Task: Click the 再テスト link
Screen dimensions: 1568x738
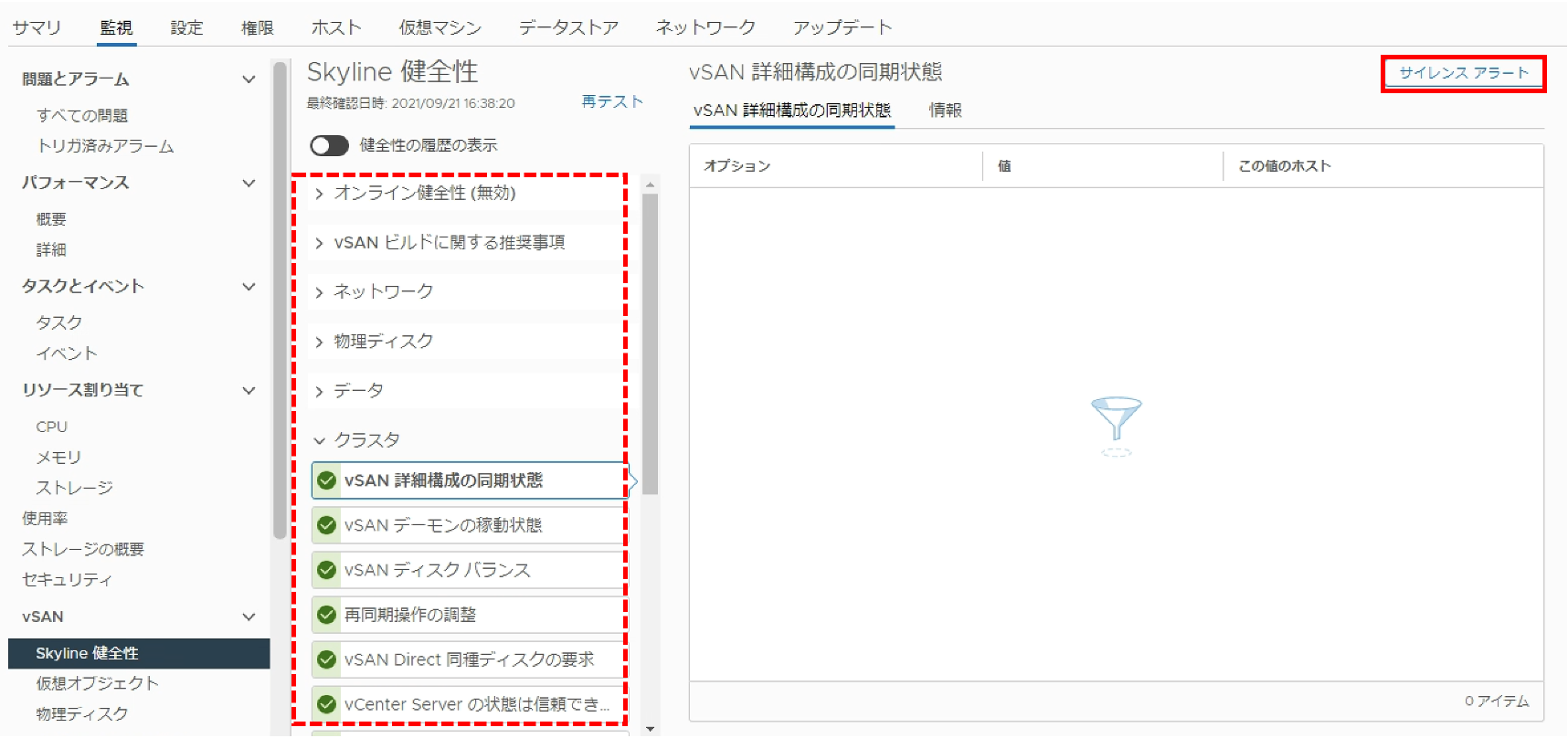Action: pyautogui.click(x=612, y=101)
